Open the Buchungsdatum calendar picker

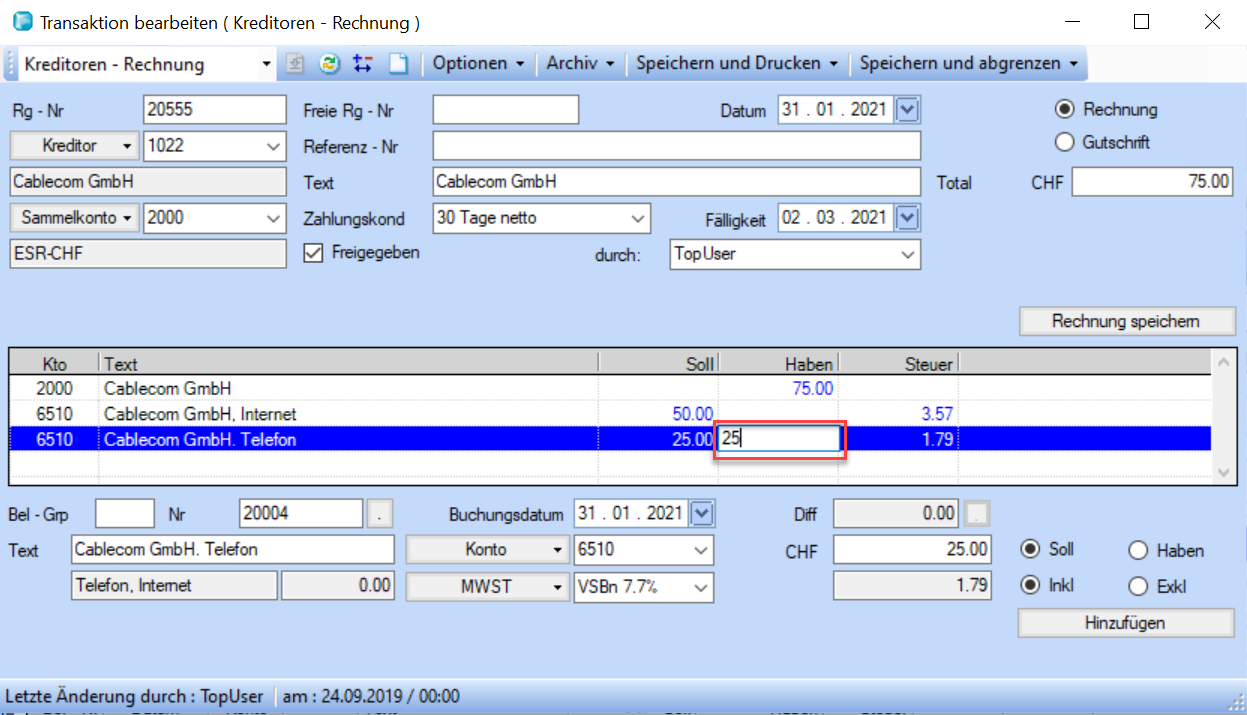click(x=703, y=514)
